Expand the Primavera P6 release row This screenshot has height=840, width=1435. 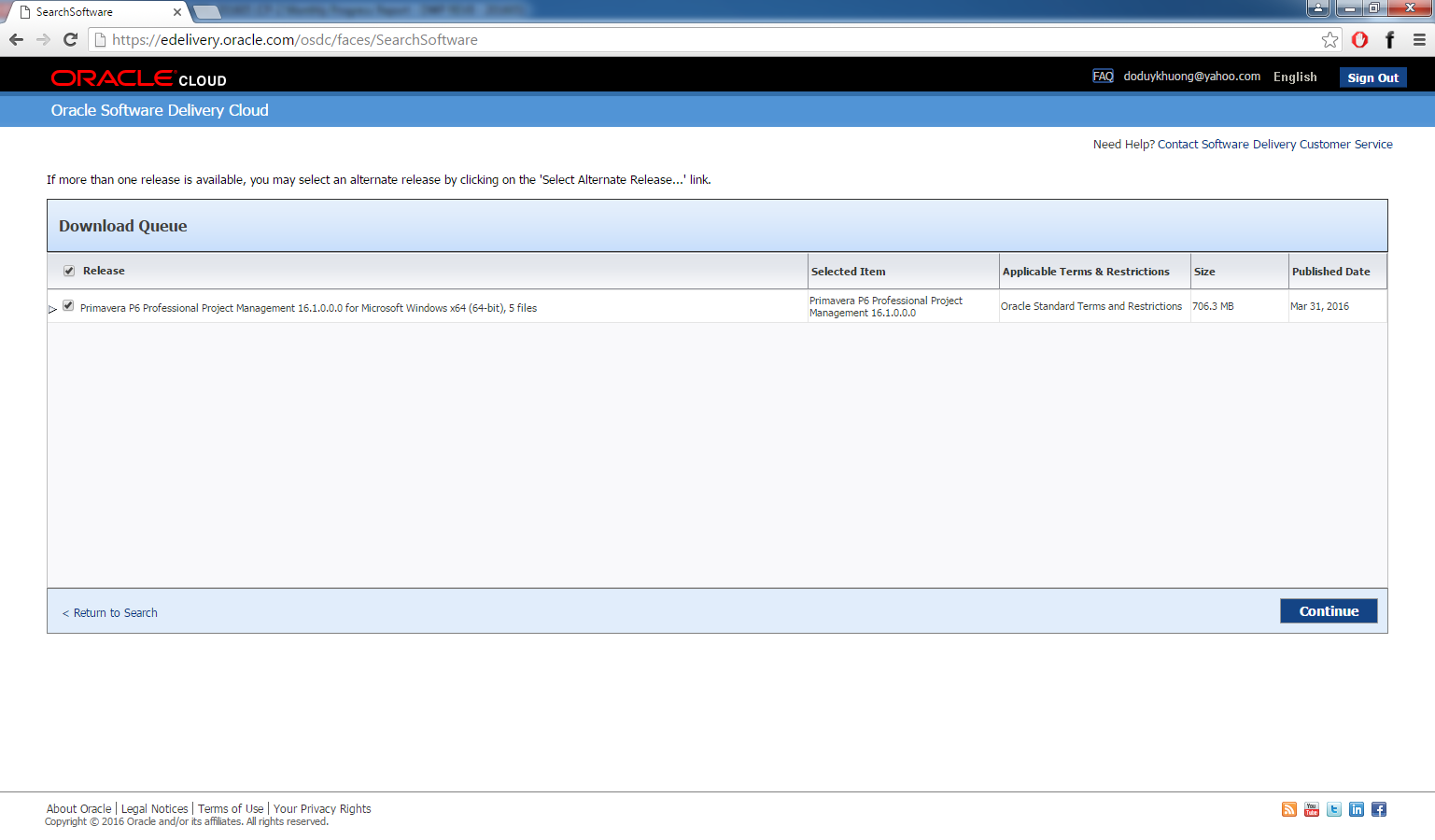[x=53, y=309]
